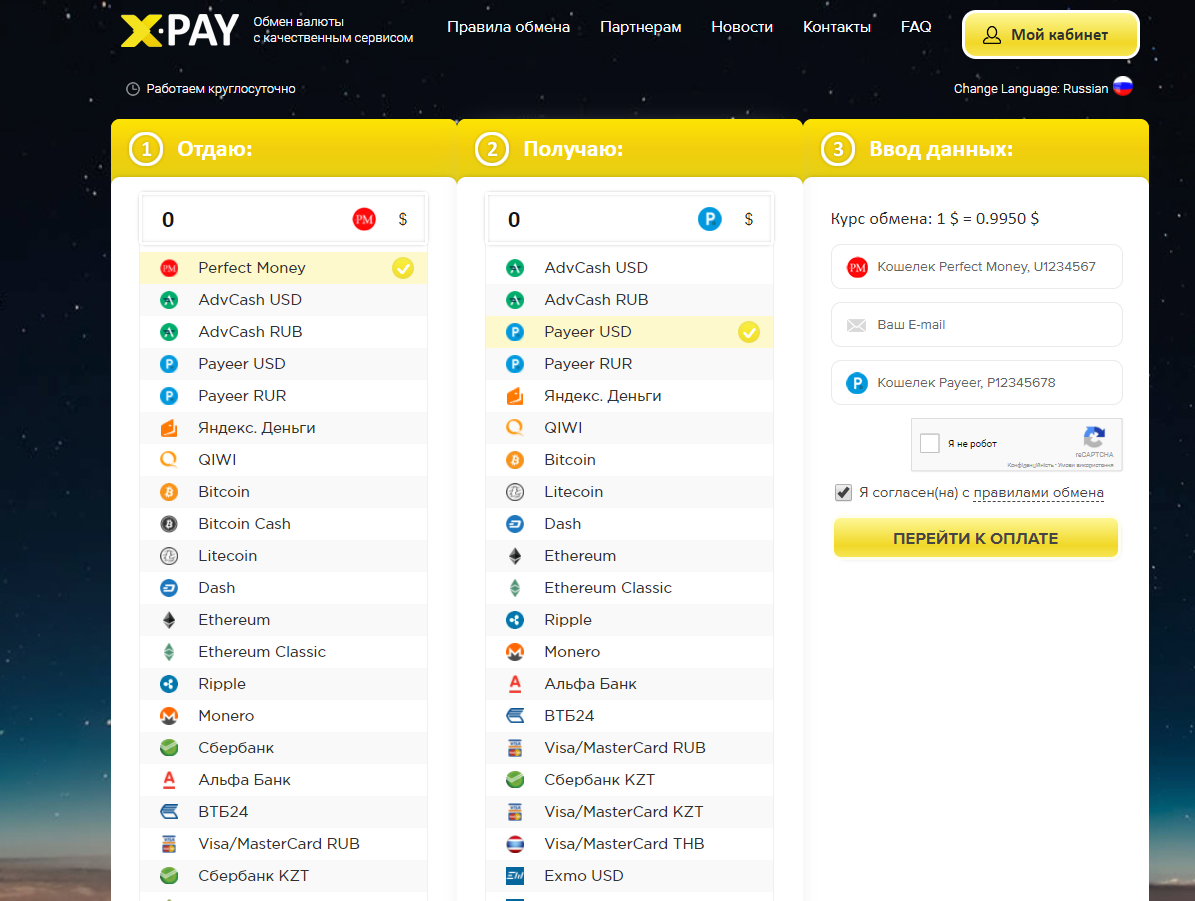
Task: Click the Russian flag language icon
Action: click(x=1123, y=87)
